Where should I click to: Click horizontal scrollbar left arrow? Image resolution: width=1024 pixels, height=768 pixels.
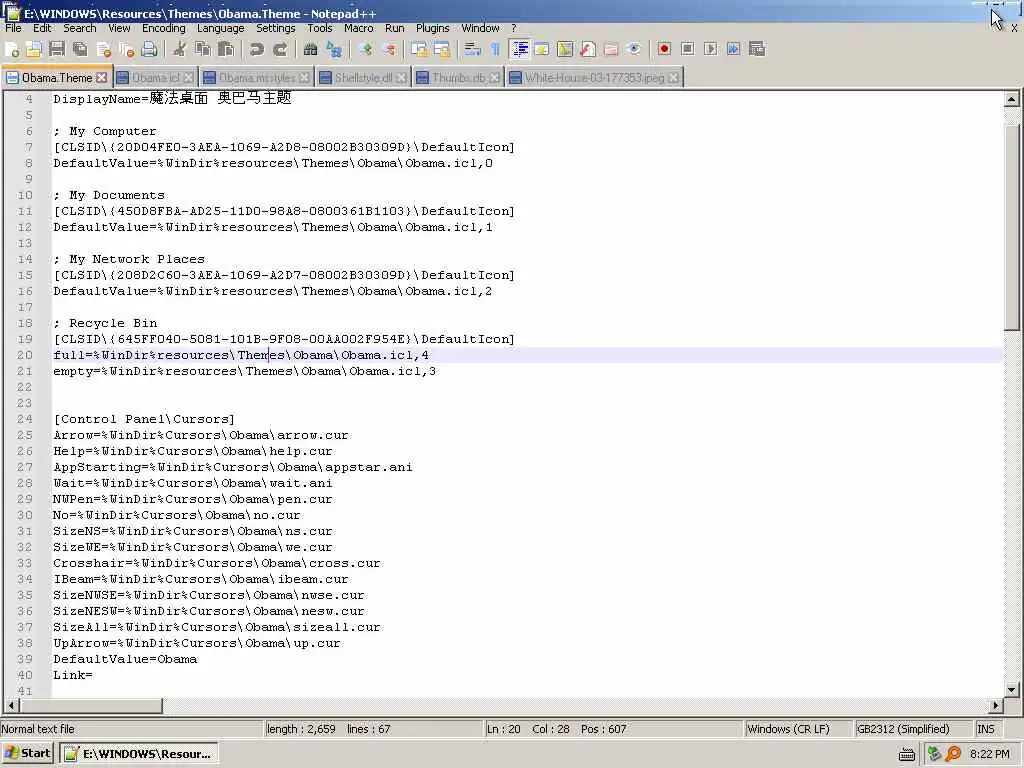coord(11,705)
